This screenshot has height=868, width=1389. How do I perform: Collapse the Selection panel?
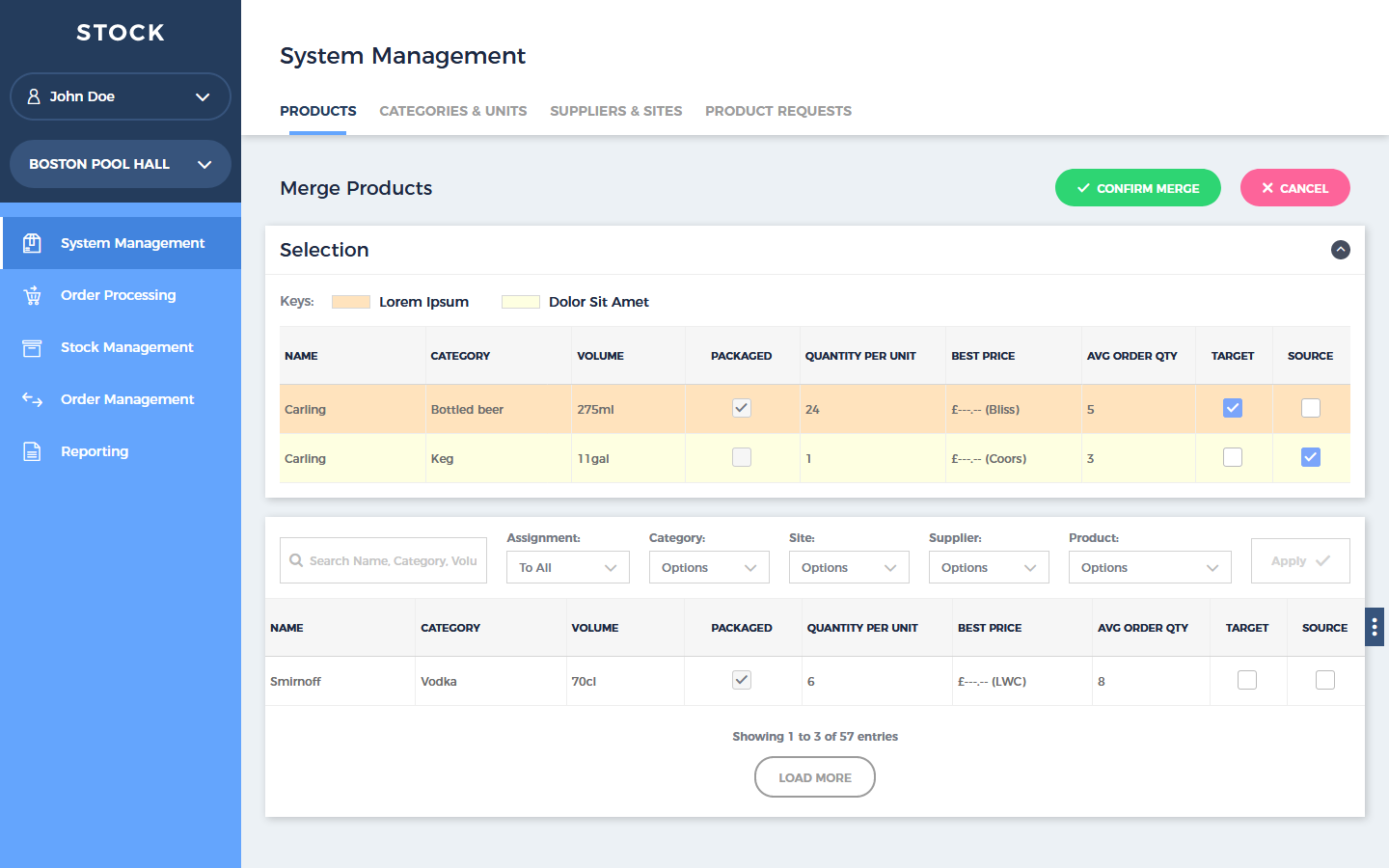point(1340,250)
